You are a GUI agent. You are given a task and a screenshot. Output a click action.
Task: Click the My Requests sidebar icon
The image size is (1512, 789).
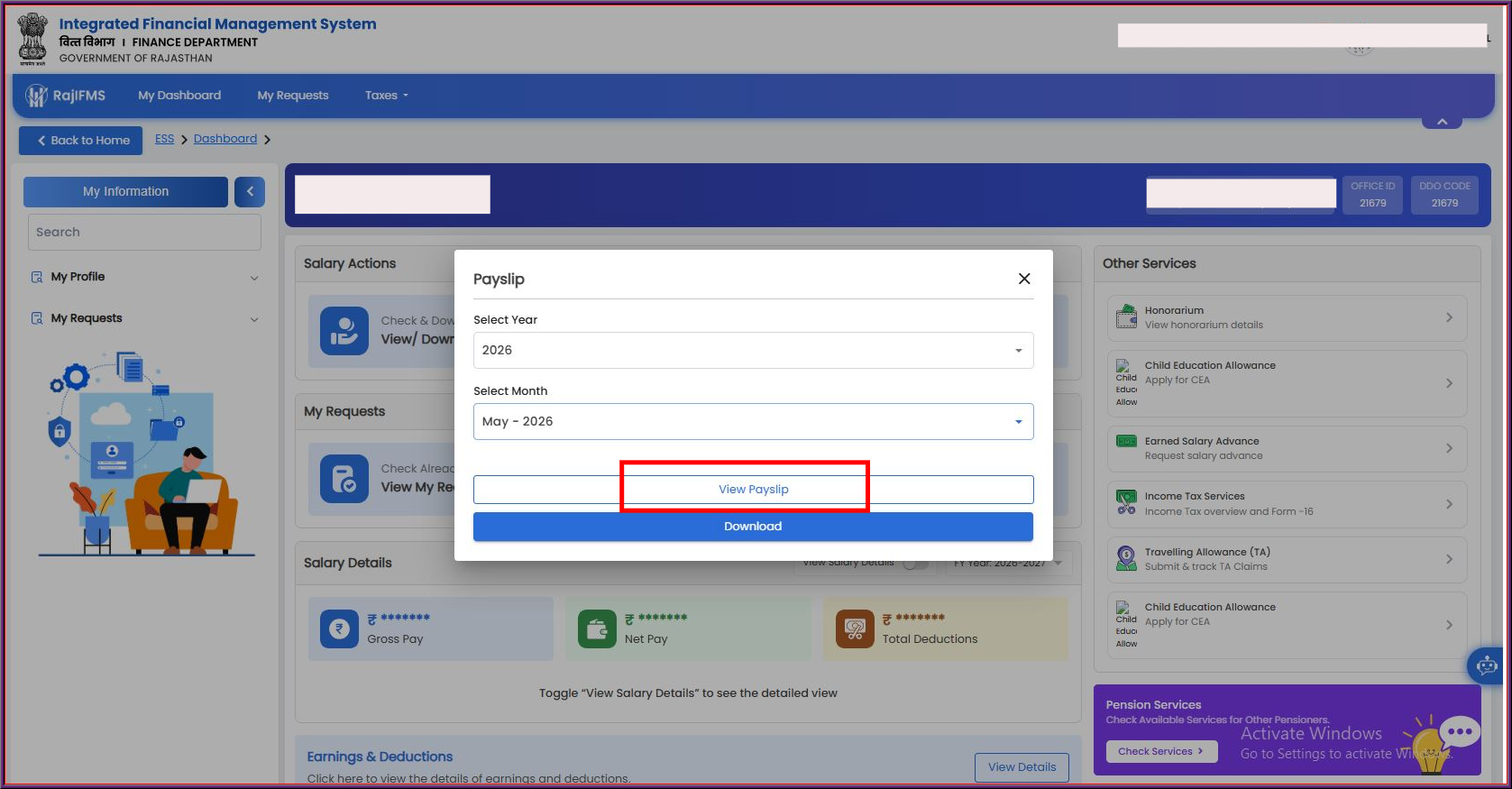pos(37,318)
